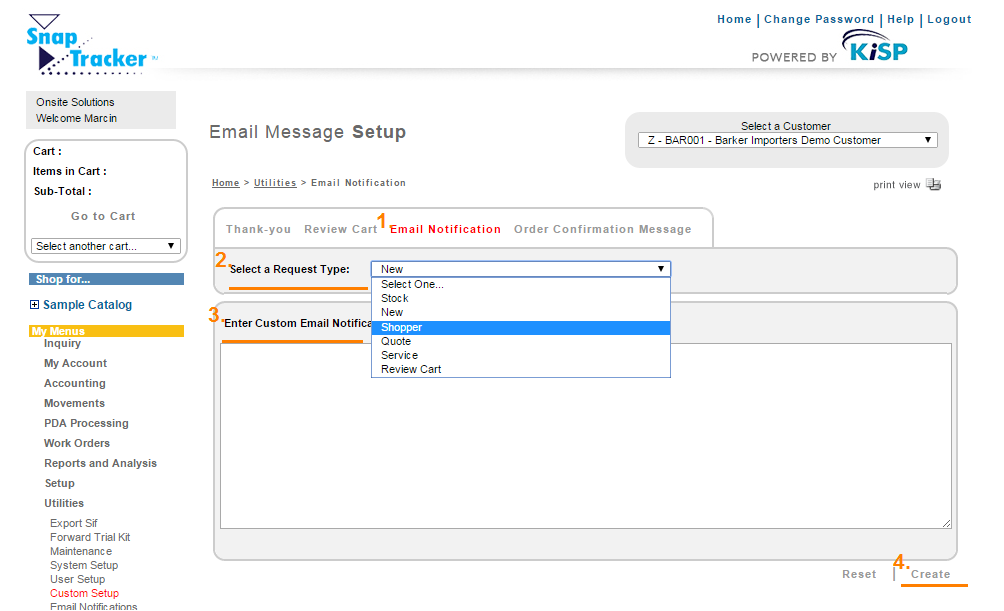Viewport: 1004px width, 611px height.
Task: Open the Select another cart dropdown
Action: pos(106,246)
